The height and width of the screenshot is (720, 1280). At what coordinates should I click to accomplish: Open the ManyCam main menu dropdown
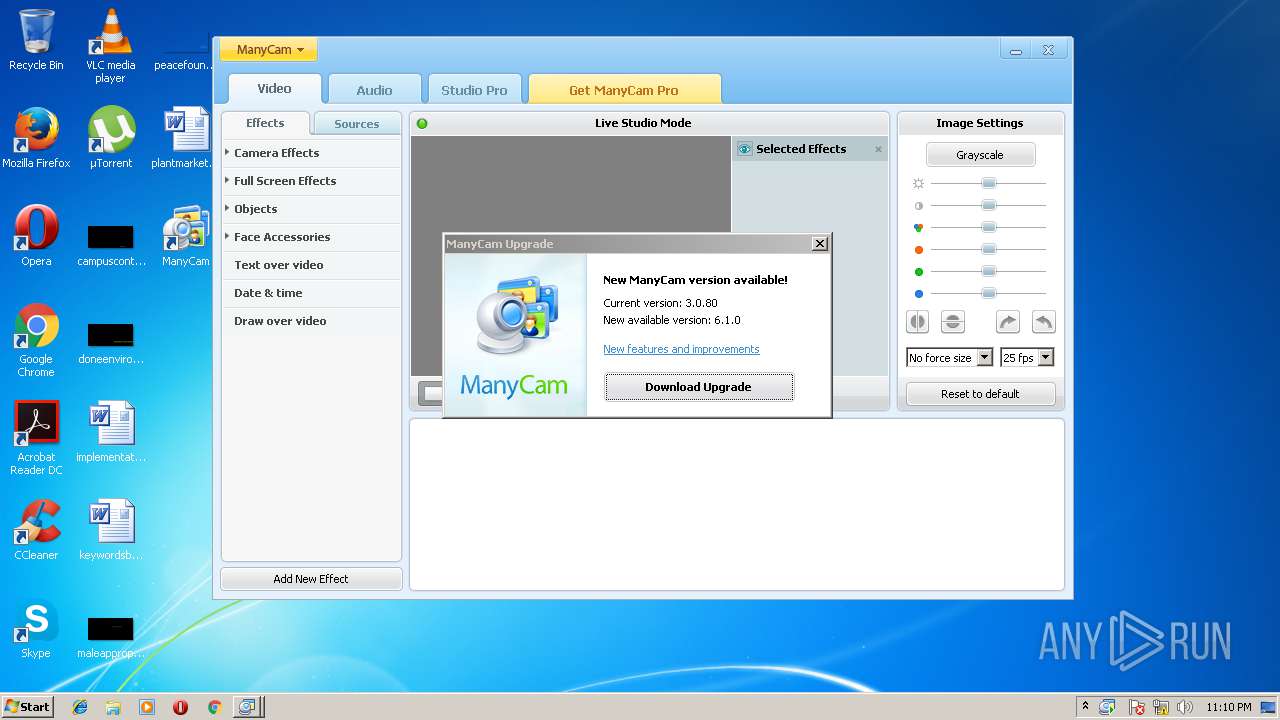point(269,49)
